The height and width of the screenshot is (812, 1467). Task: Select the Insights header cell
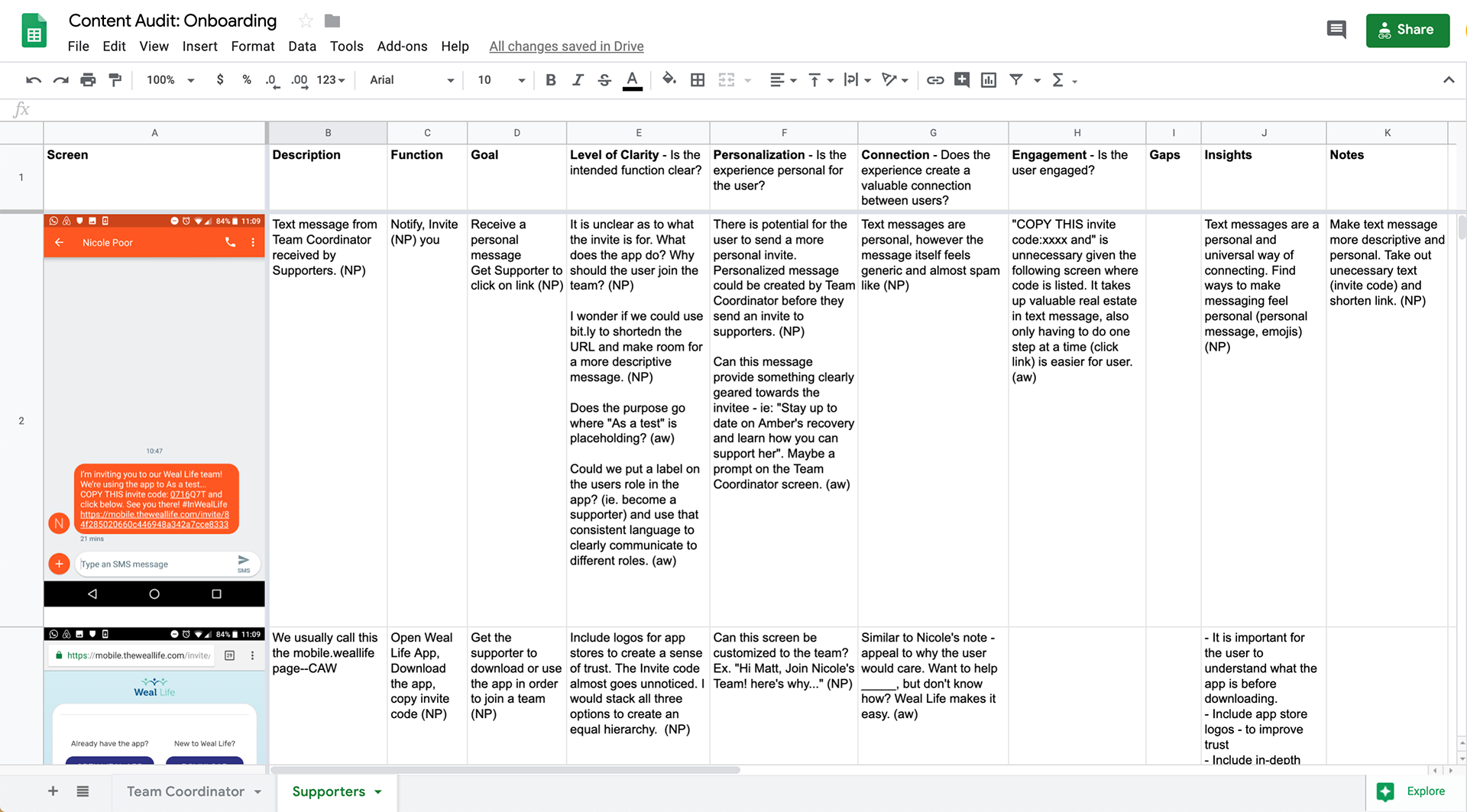coord(1264,177)
